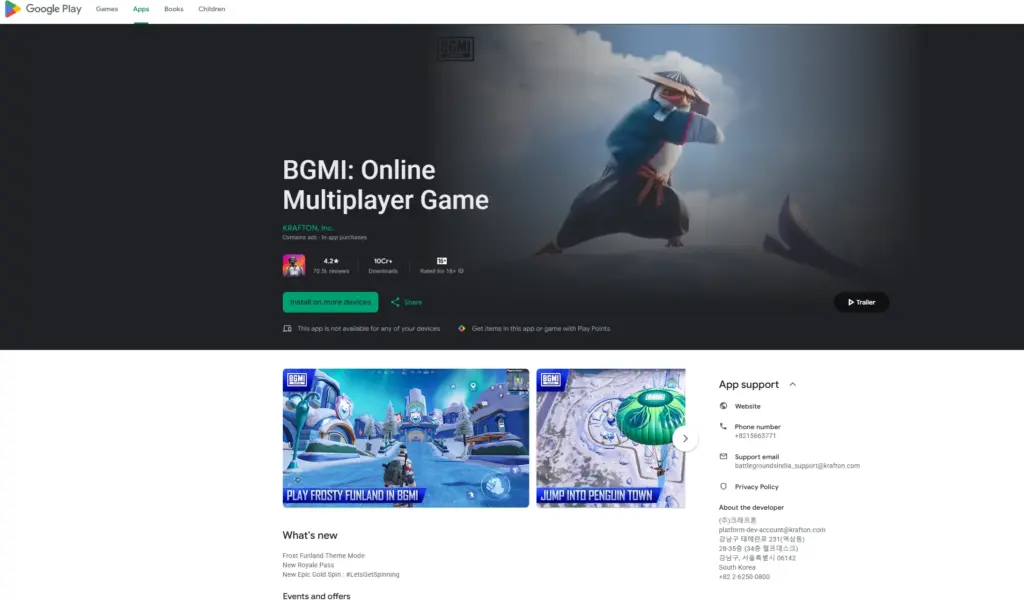Viewport: 1024px width, 602px height.
Task: Open the Privacy Policy link
Action: [x=756, y=486]
